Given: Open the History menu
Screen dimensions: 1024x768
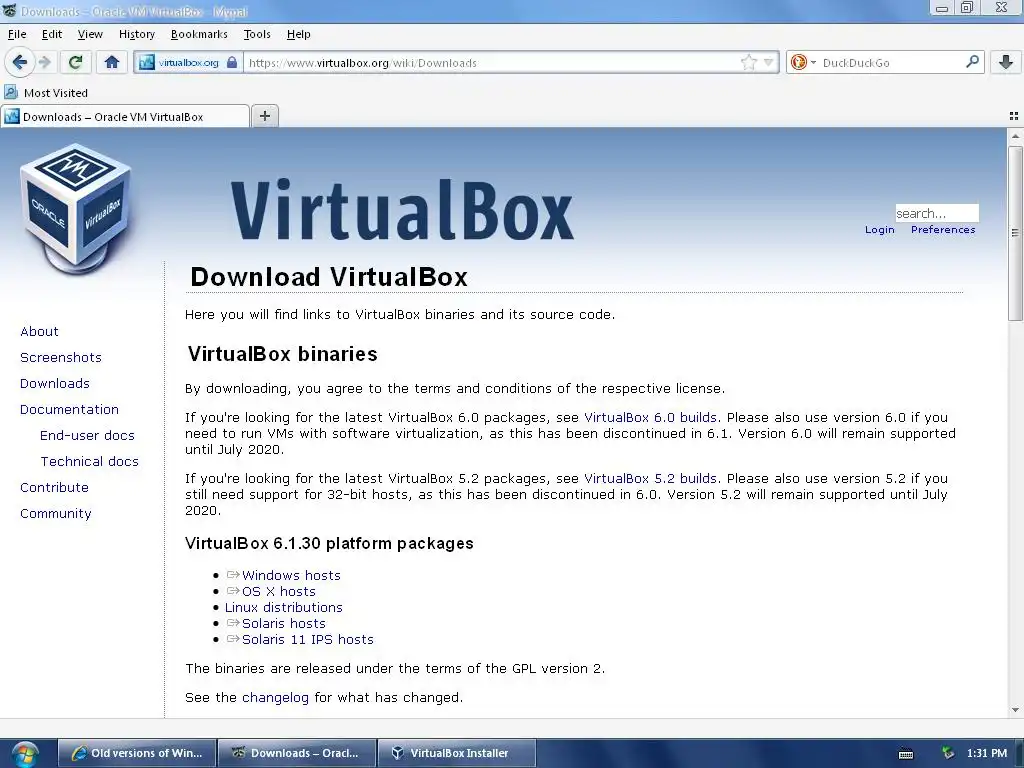Looking at the screenshot, I should pyautogui.click(x=136, y=34).
